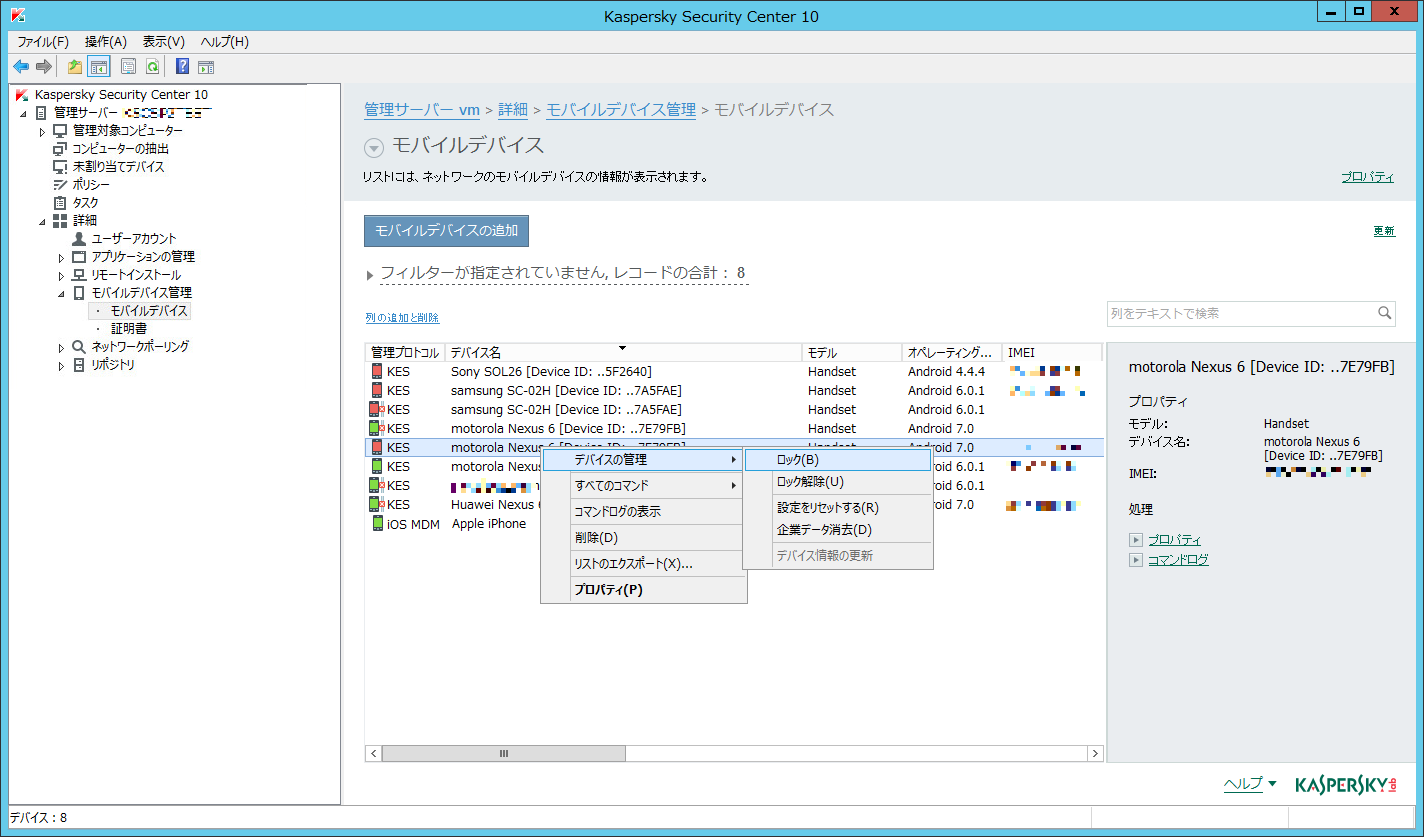The image size is (1424, 837).
Task: Click the person icon beside ユーザーアカウント
Action: click(x=79, y=239)
